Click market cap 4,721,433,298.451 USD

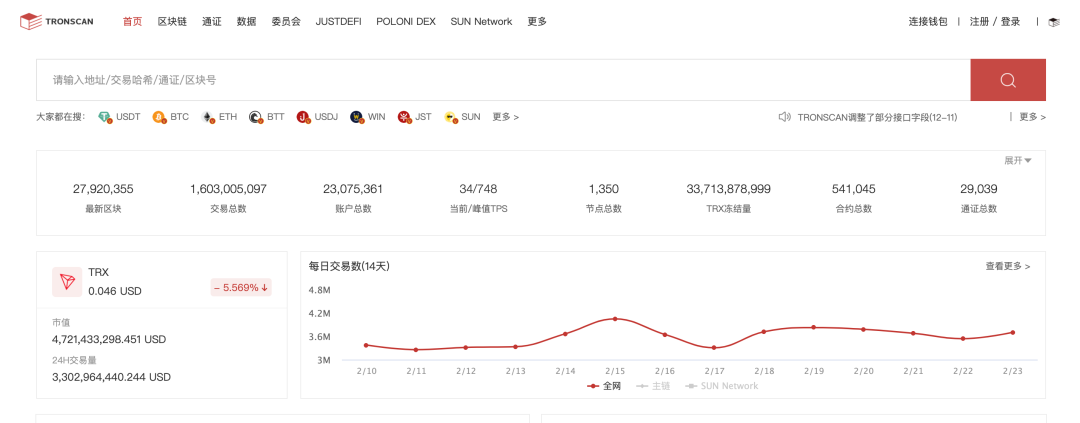click(x=109, y=340)
